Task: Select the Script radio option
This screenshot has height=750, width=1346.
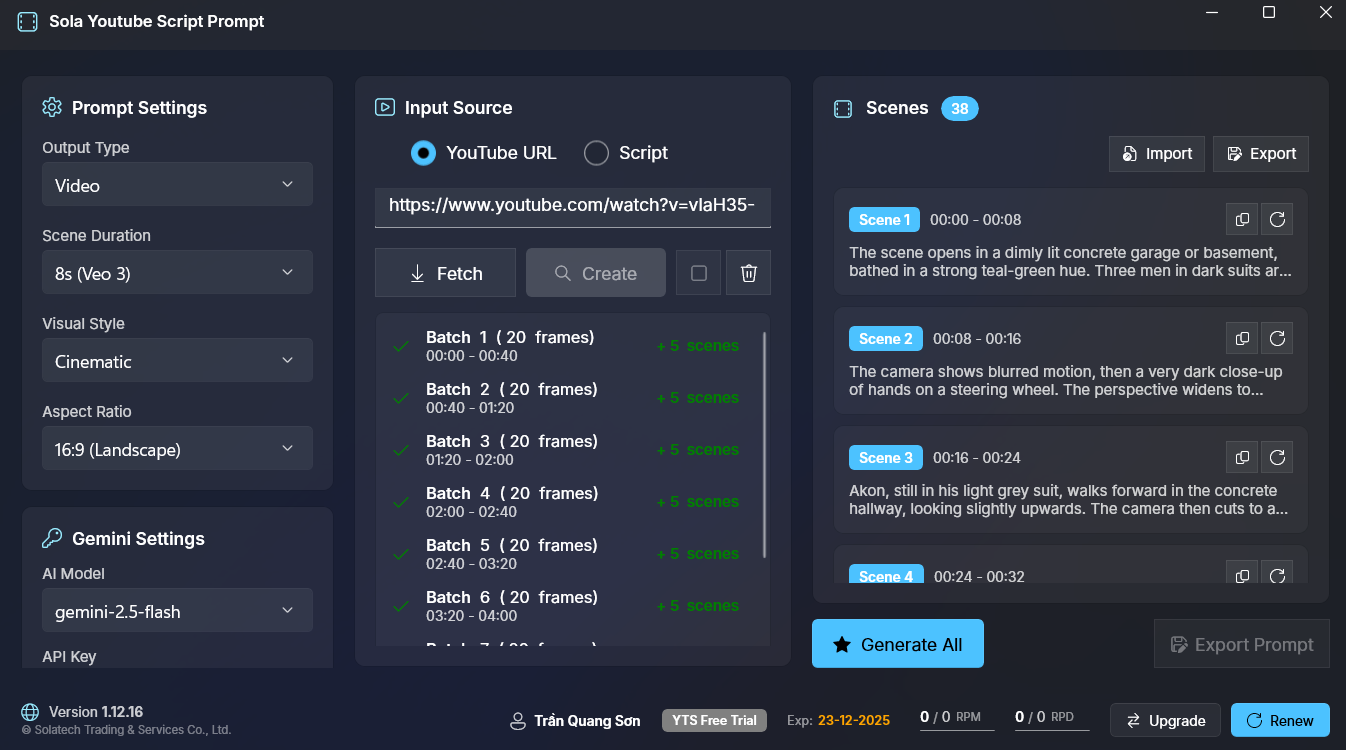Action: 597,153
